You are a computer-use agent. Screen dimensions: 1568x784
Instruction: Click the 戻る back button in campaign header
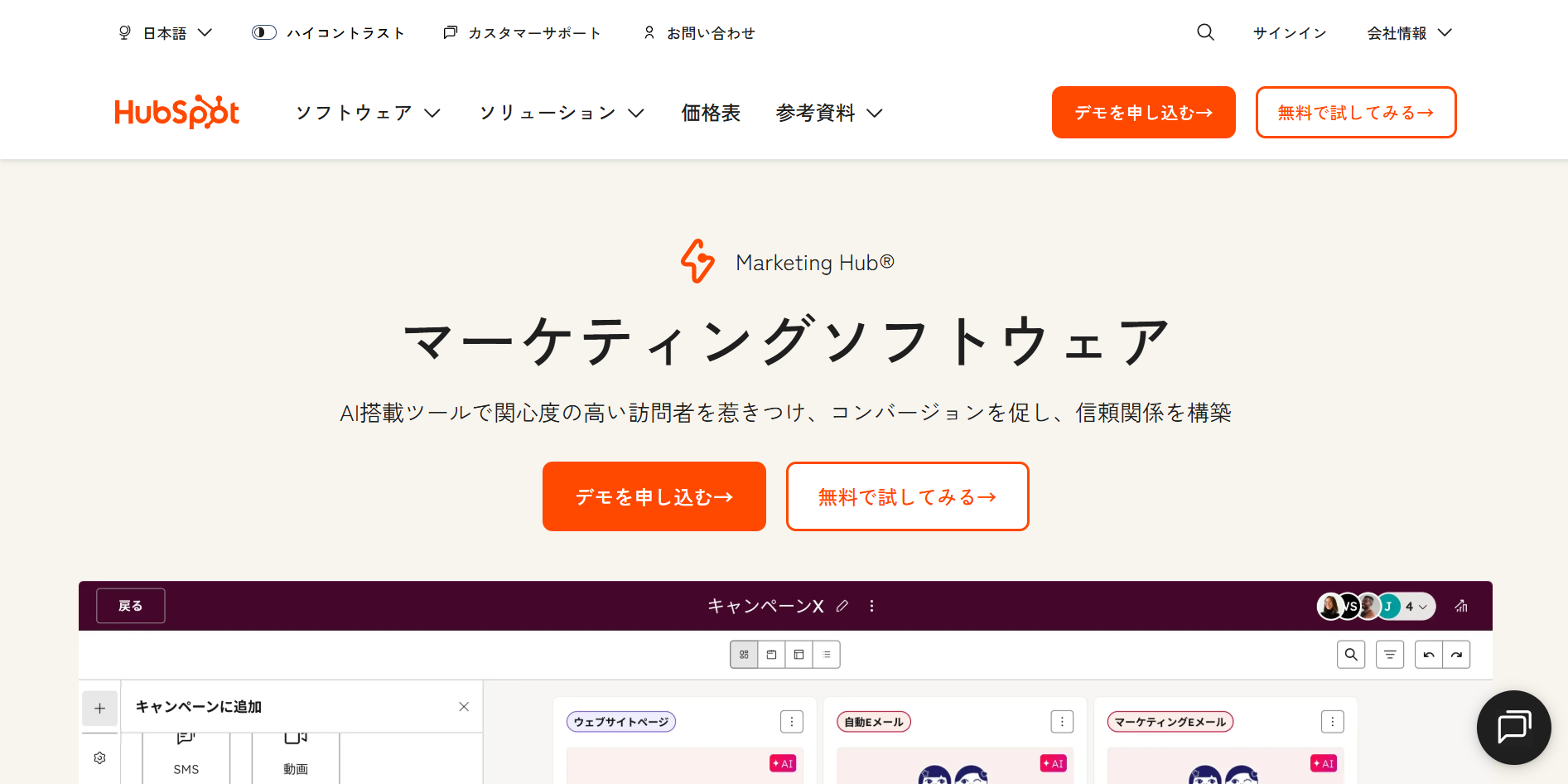pyautogui.click(x=130, y=605)
